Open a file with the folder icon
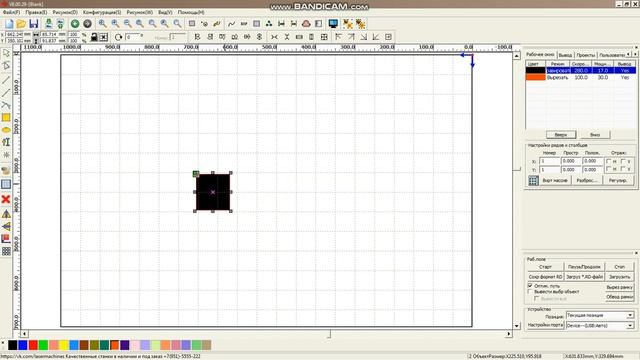 pos(21,24)
